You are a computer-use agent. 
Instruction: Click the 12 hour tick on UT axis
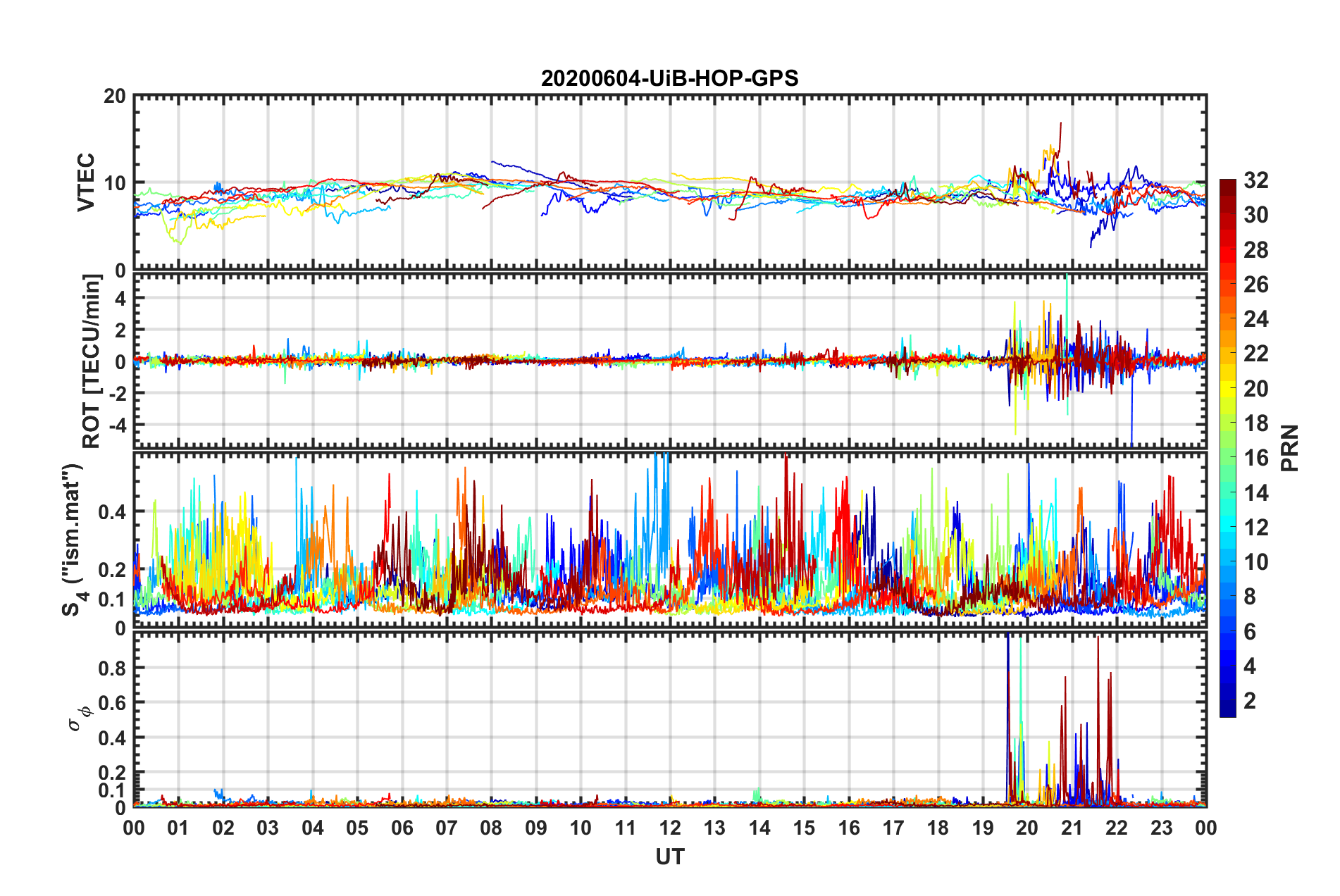coord(670,828)
